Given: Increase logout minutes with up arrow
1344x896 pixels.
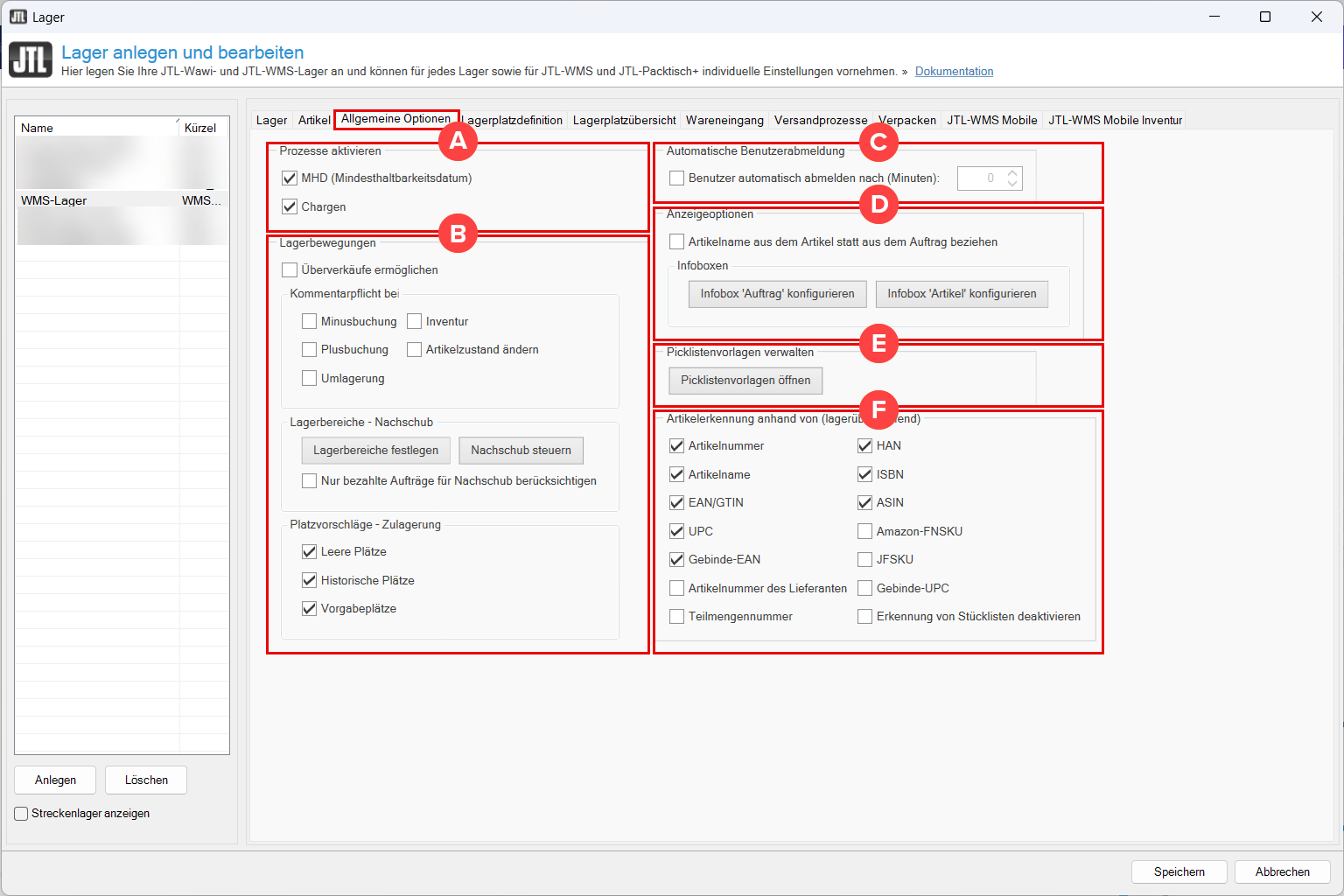Looking at the screenshot, I should (x=1012, y=173).
